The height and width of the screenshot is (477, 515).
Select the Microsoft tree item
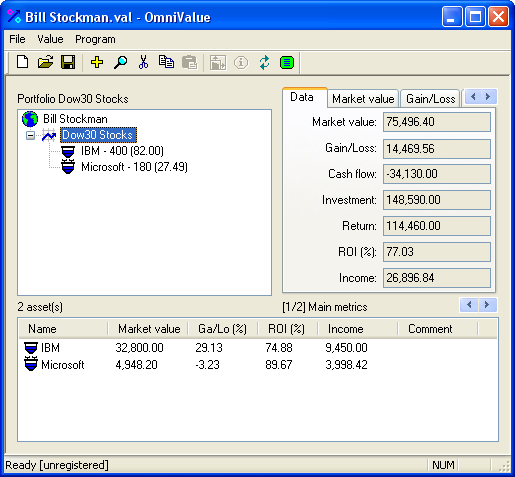[x=134, y=167]
